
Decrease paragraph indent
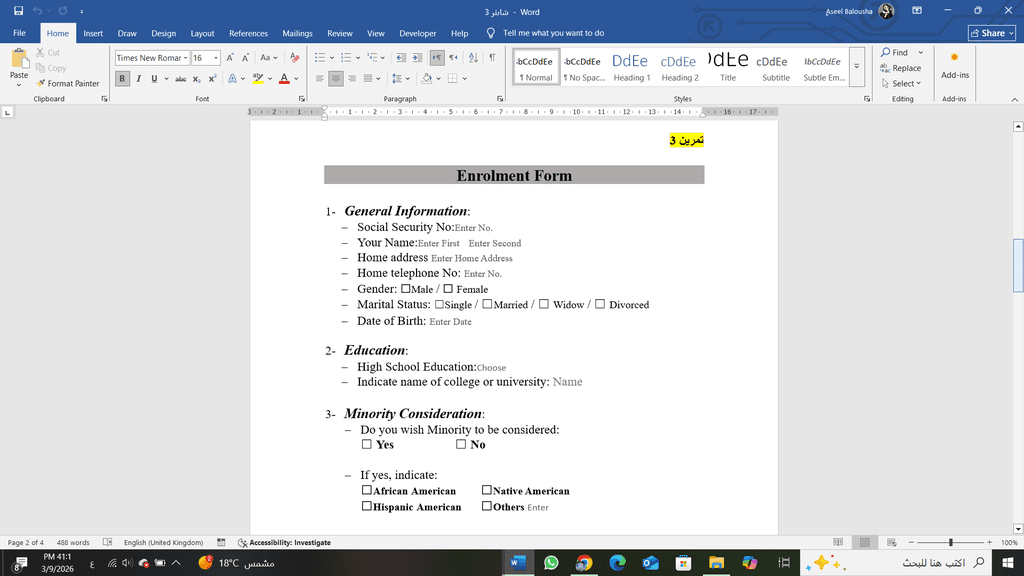coord(401,57)
